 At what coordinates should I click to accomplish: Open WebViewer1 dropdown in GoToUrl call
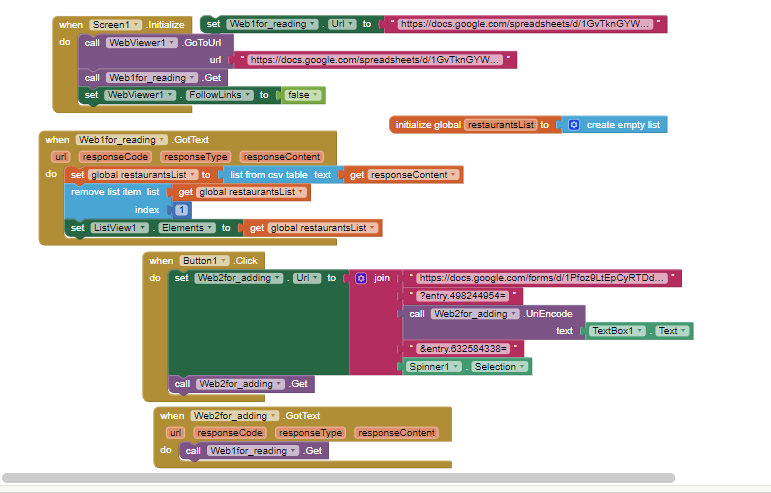[142, 42]
